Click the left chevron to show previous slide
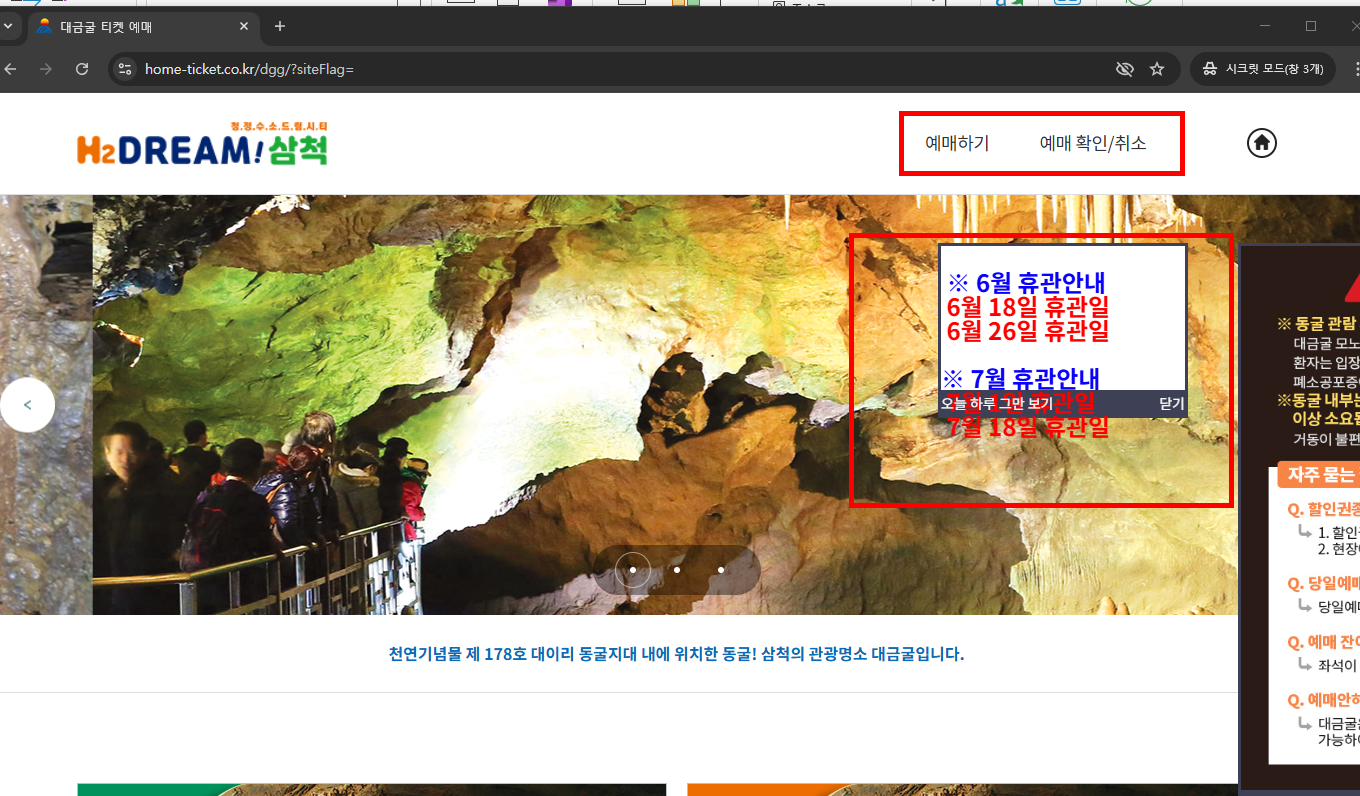1360x796 pixels. pos(27,404)
